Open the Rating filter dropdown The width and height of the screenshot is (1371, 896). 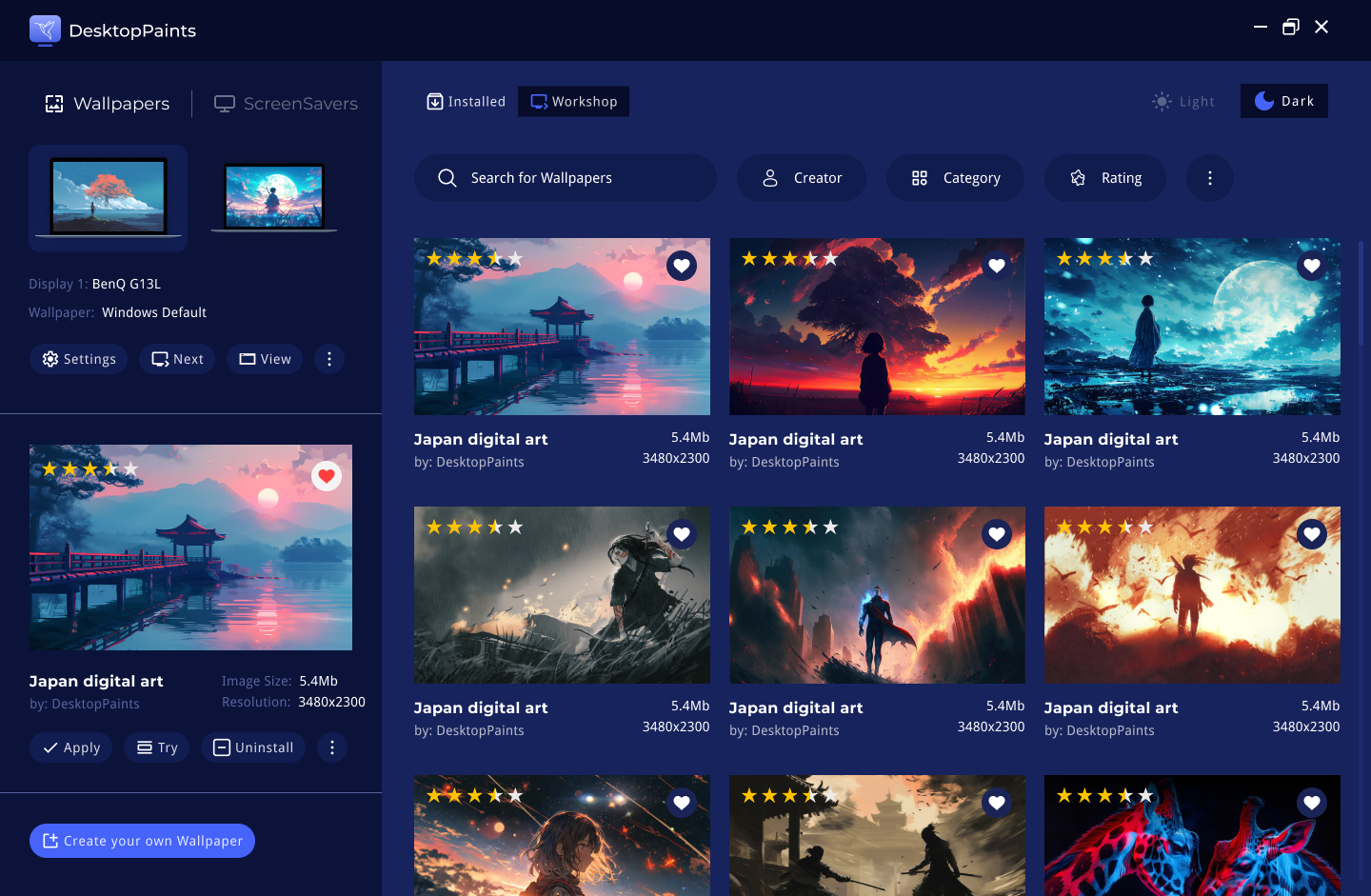click(x=1104, y=178)
